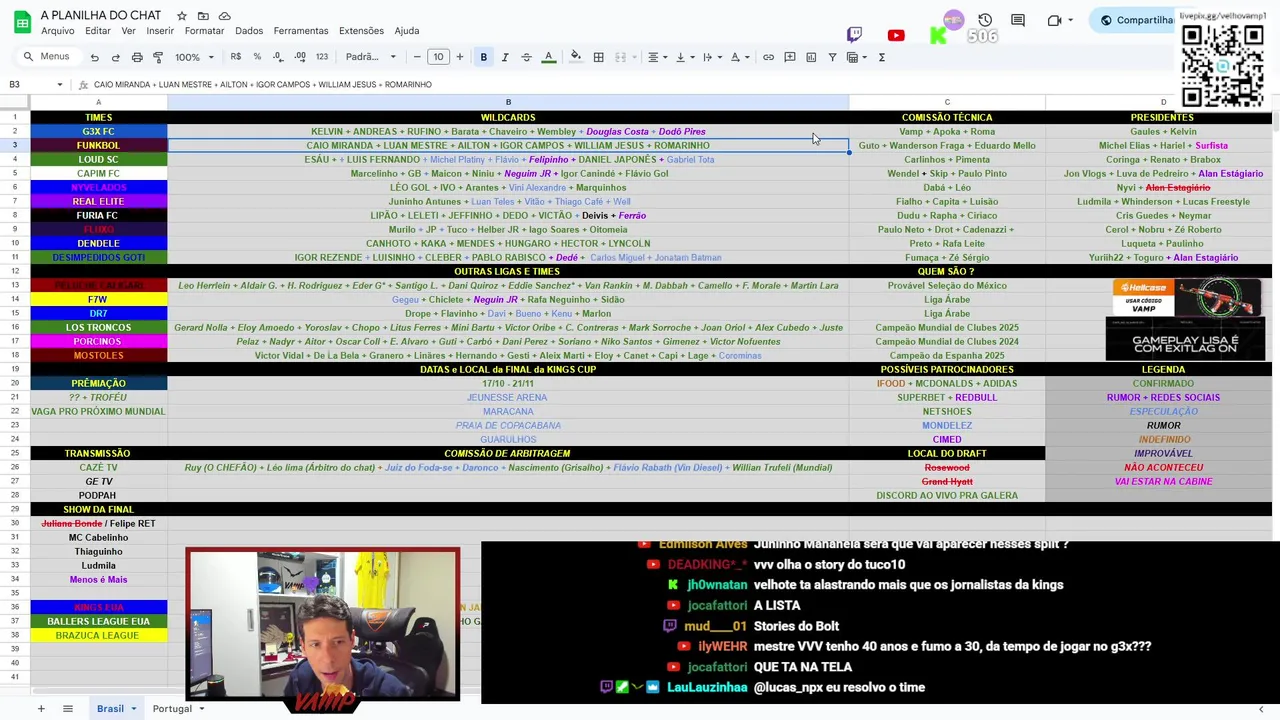
Task: Open the text color picker
Action: [548, 57]
